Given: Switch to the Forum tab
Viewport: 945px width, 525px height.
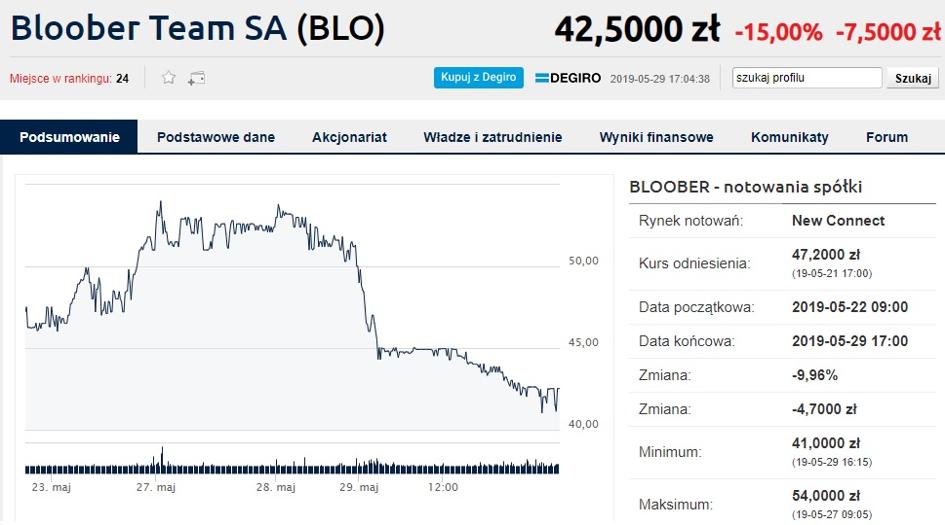Looking at the screenshot, I should tap(887, 137).
